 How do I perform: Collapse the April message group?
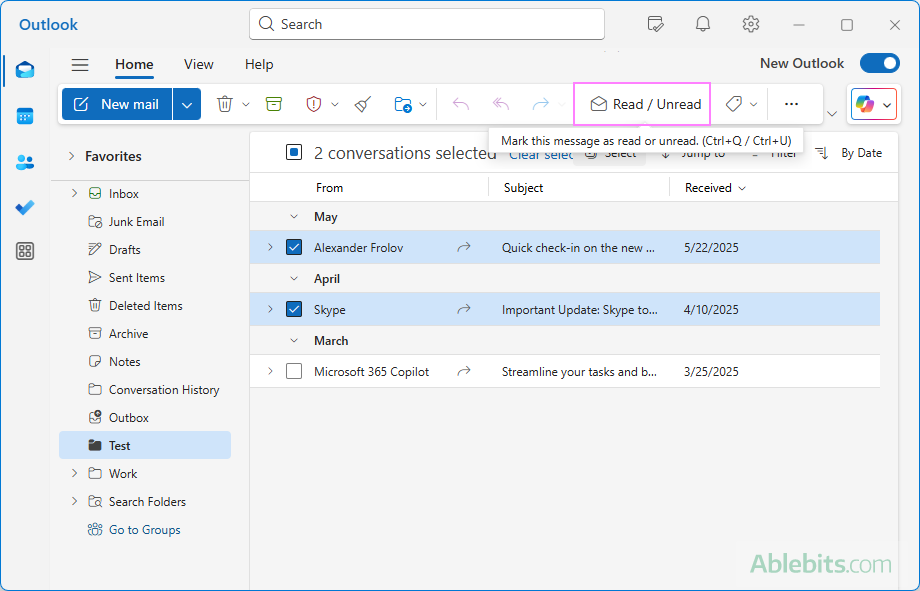click(294, 279)
